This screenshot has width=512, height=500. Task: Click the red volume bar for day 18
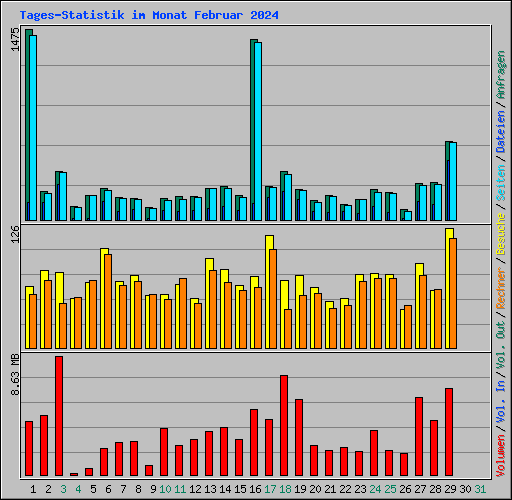[x=284, y=426]
